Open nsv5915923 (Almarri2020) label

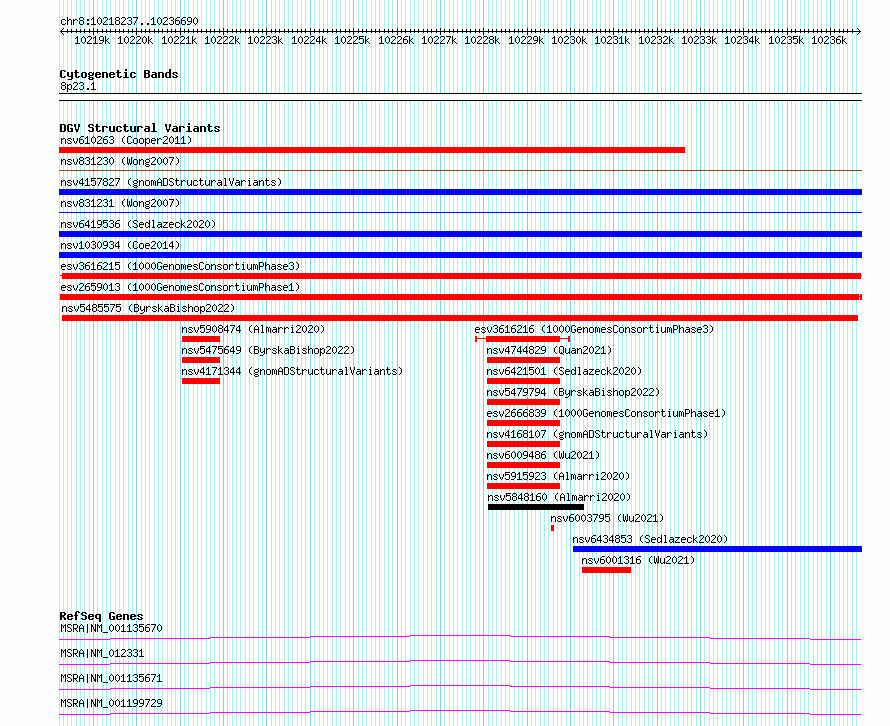(559, 476)
